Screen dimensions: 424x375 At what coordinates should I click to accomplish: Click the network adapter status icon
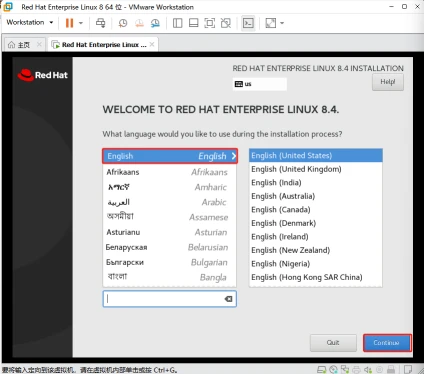click(x=345, y=370)
